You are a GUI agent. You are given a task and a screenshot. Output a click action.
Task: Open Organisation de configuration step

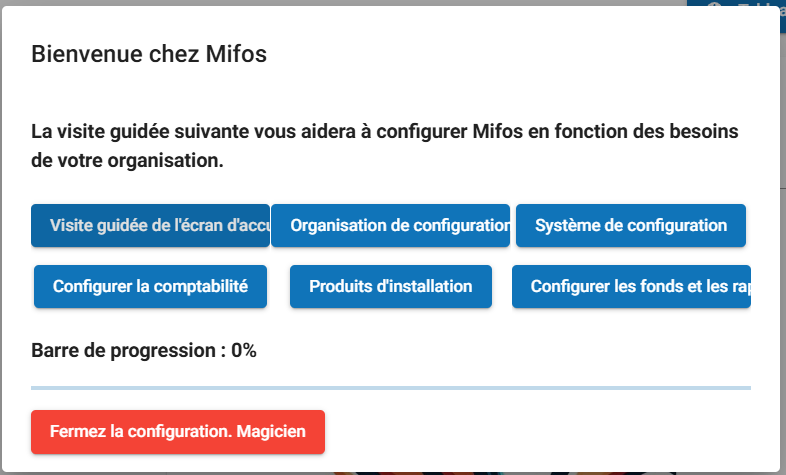pos(390,225)
